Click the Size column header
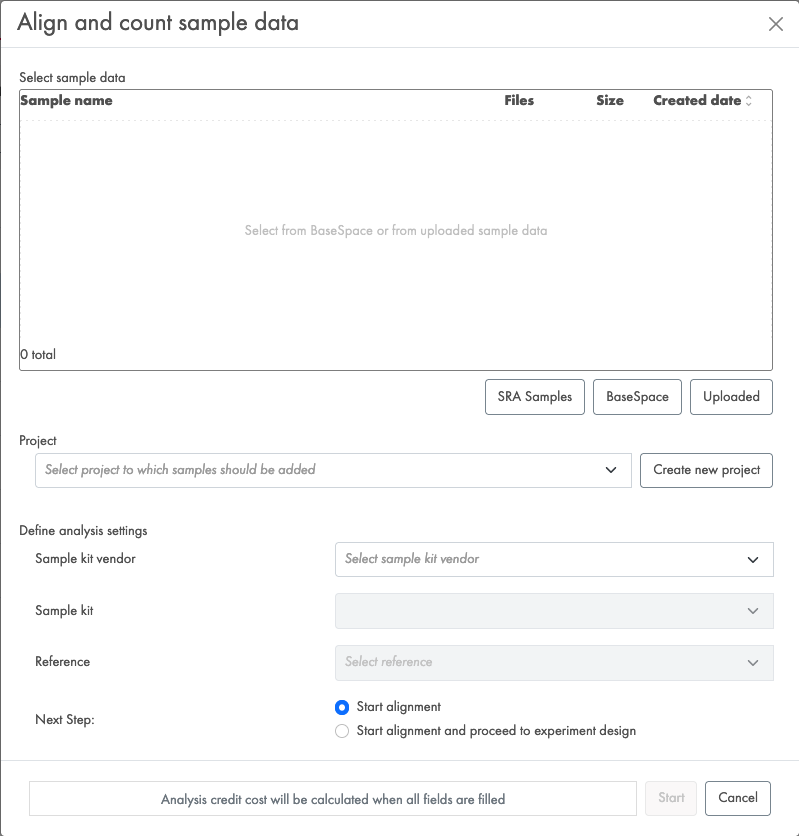The width and height of the screenshot is (799, 836). (x=610, y=100)
